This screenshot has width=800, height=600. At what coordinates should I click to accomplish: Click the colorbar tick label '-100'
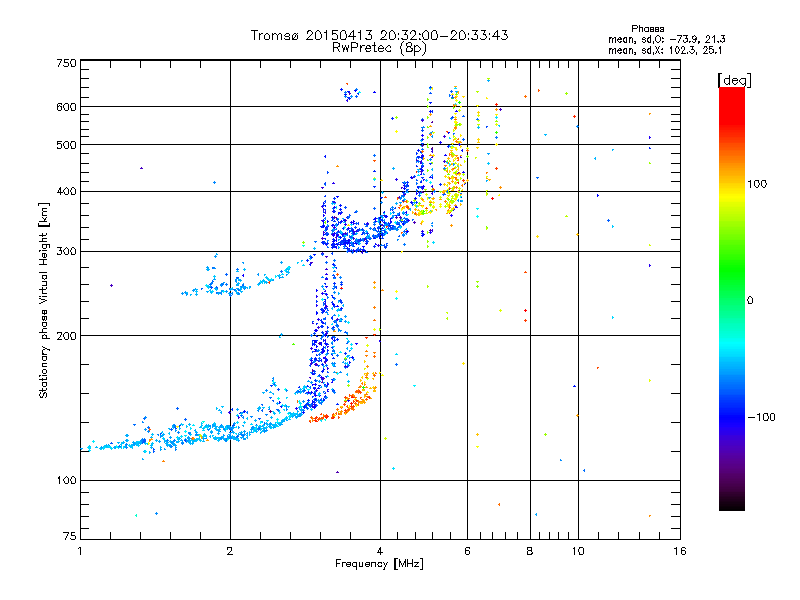(x=761, y=417)
